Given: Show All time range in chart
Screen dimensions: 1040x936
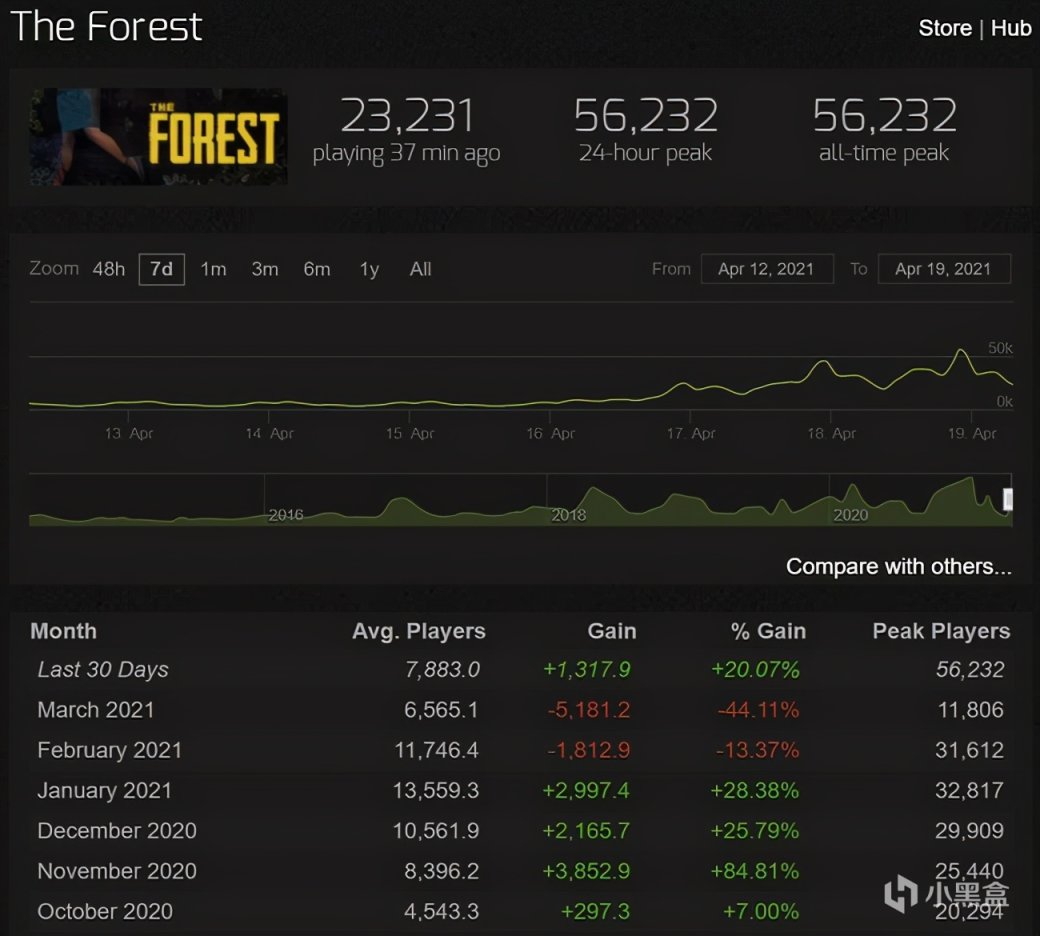Looking at the screenshot, I should pyautogui.click(x=421, y=269).
